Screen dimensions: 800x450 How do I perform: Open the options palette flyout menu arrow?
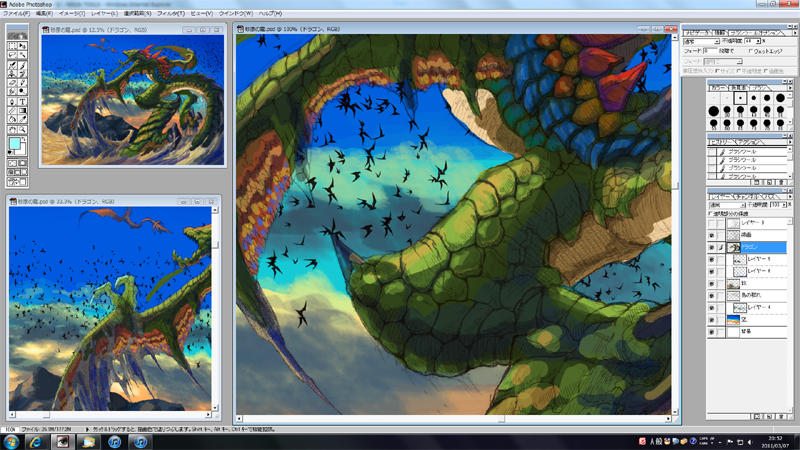(795, 33)
